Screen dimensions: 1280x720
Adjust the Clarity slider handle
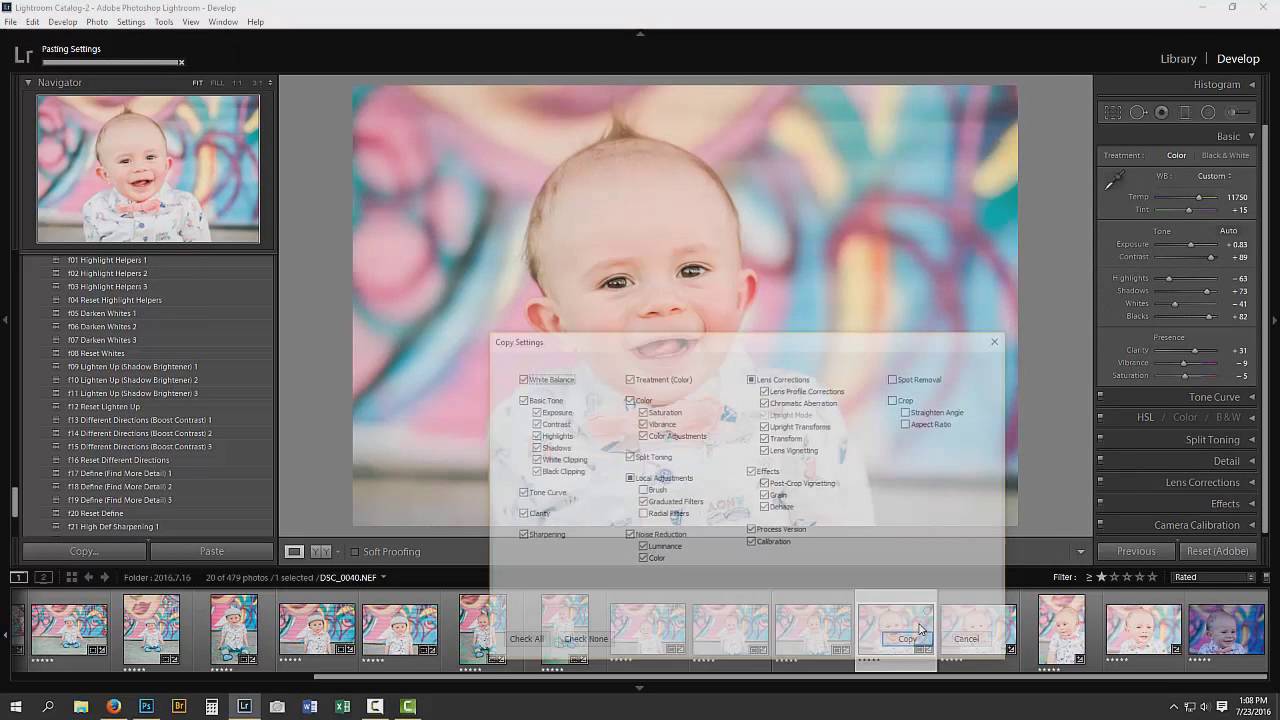(x=1195, y=350)
